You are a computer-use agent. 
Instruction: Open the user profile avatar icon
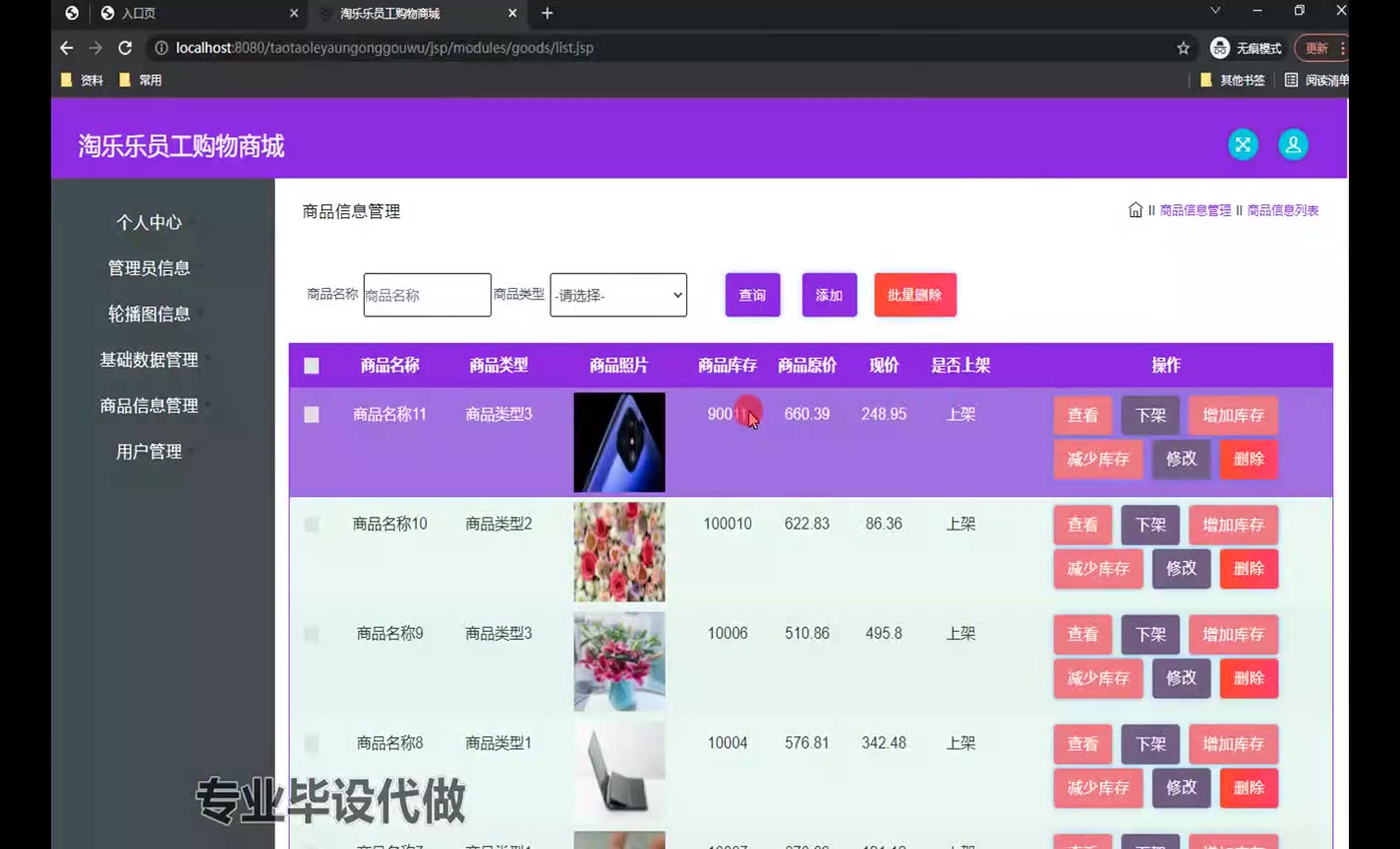coord(1293,144)
